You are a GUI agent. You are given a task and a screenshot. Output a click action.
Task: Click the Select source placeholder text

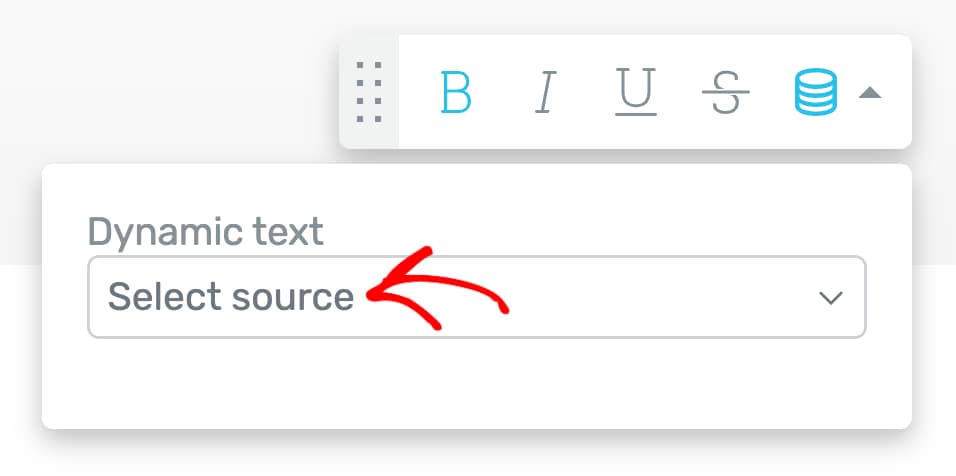click(x=230, y=297)
